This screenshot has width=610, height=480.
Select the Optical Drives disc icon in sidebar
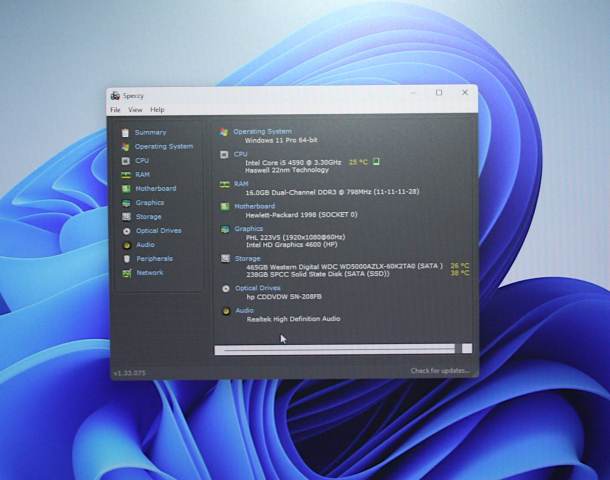tap(126, 231)
